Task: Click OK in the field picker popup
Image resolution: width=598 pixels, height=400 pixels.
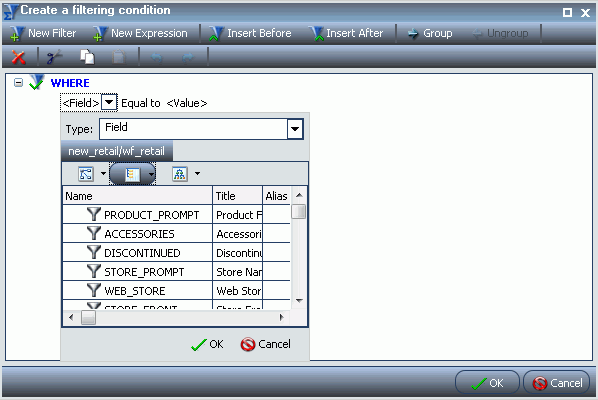Action: coord(207,344)
